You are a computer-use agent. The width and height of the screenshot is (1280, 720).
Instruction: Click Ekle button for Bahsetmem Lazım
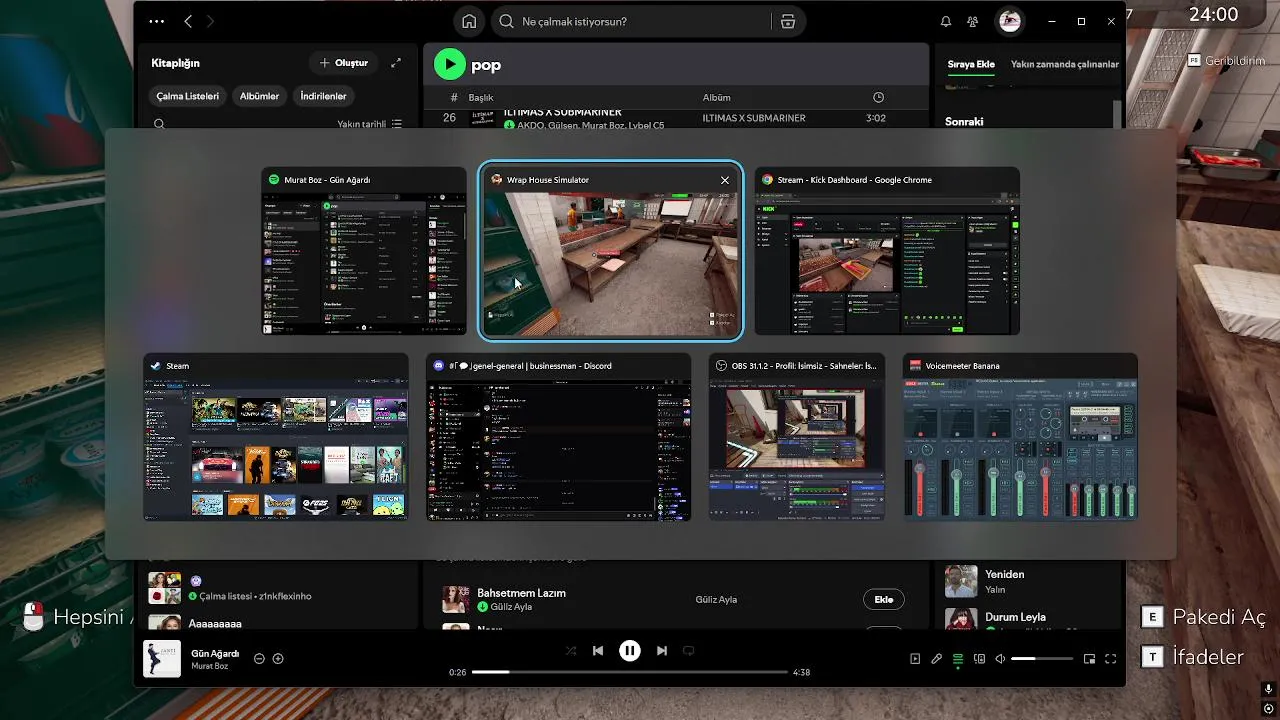click(x=883, y=600)
